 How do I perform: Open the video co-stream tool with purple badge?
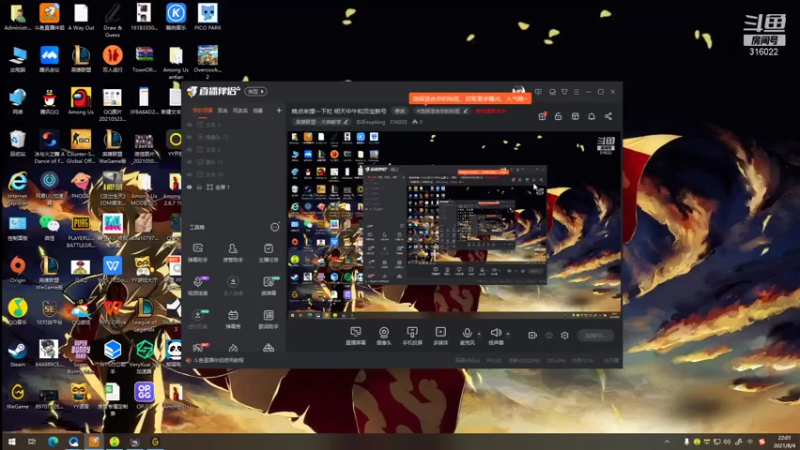[198, 286]
